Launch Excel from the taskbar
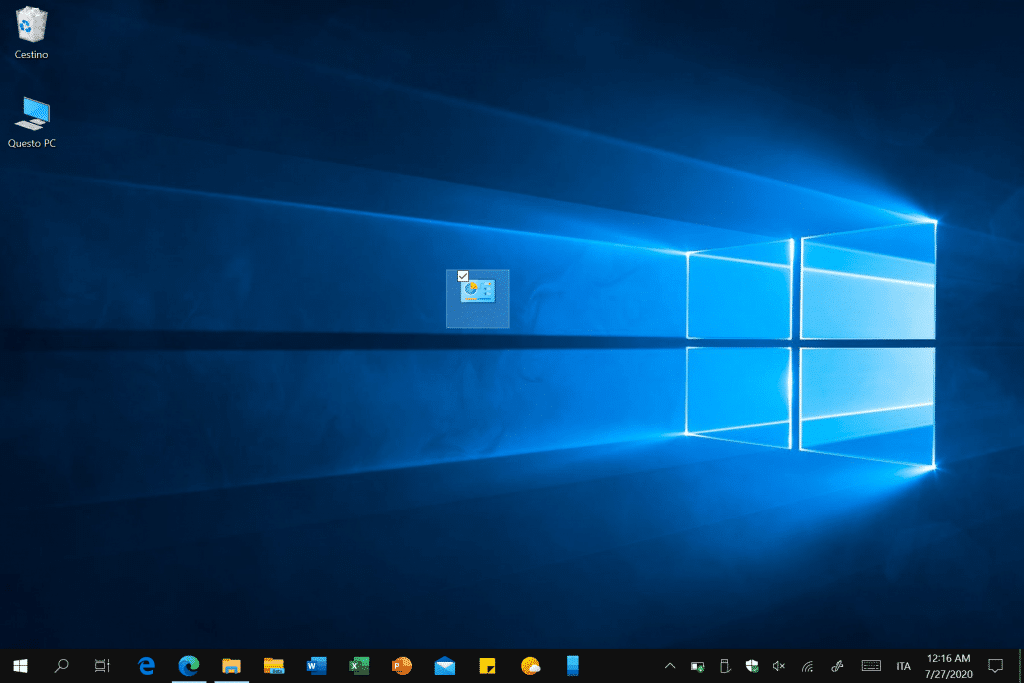 [359, 665]
